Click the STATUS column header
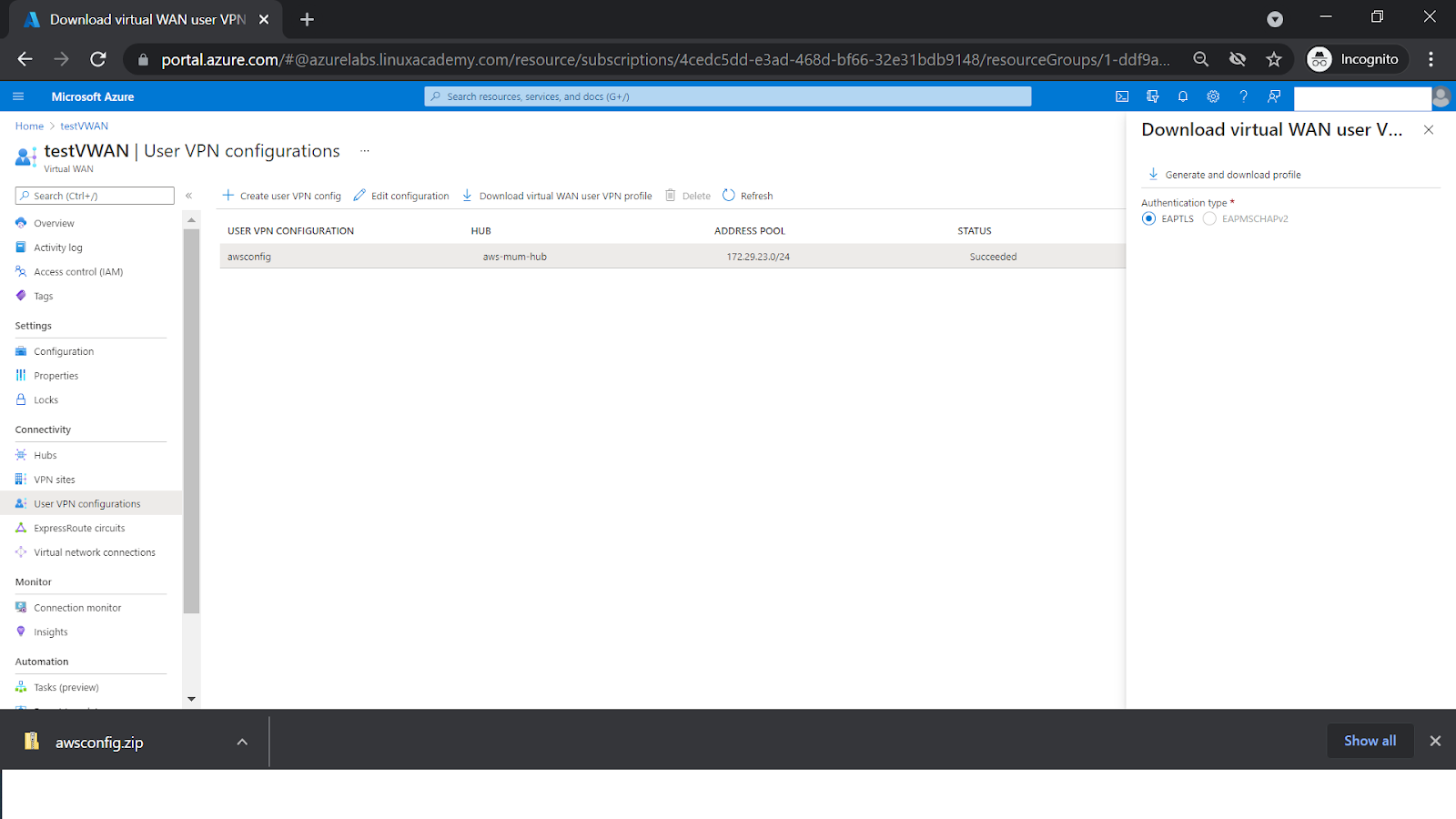This screenshot has width=1456, height=819. point(975,231)
